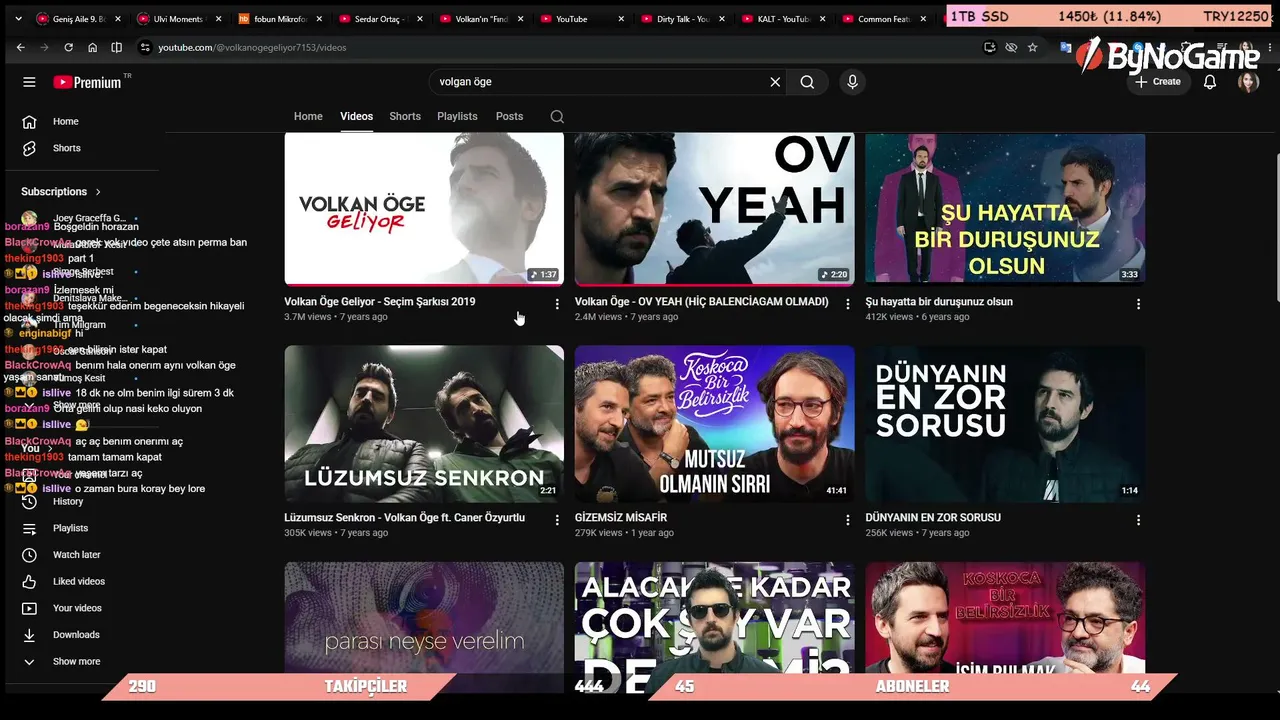Play the ŞU HAYATTA BİR DURUŞUNUZ OLSUN thumbnail
The image size is (1280, 720).
[x=1005, y=209]
